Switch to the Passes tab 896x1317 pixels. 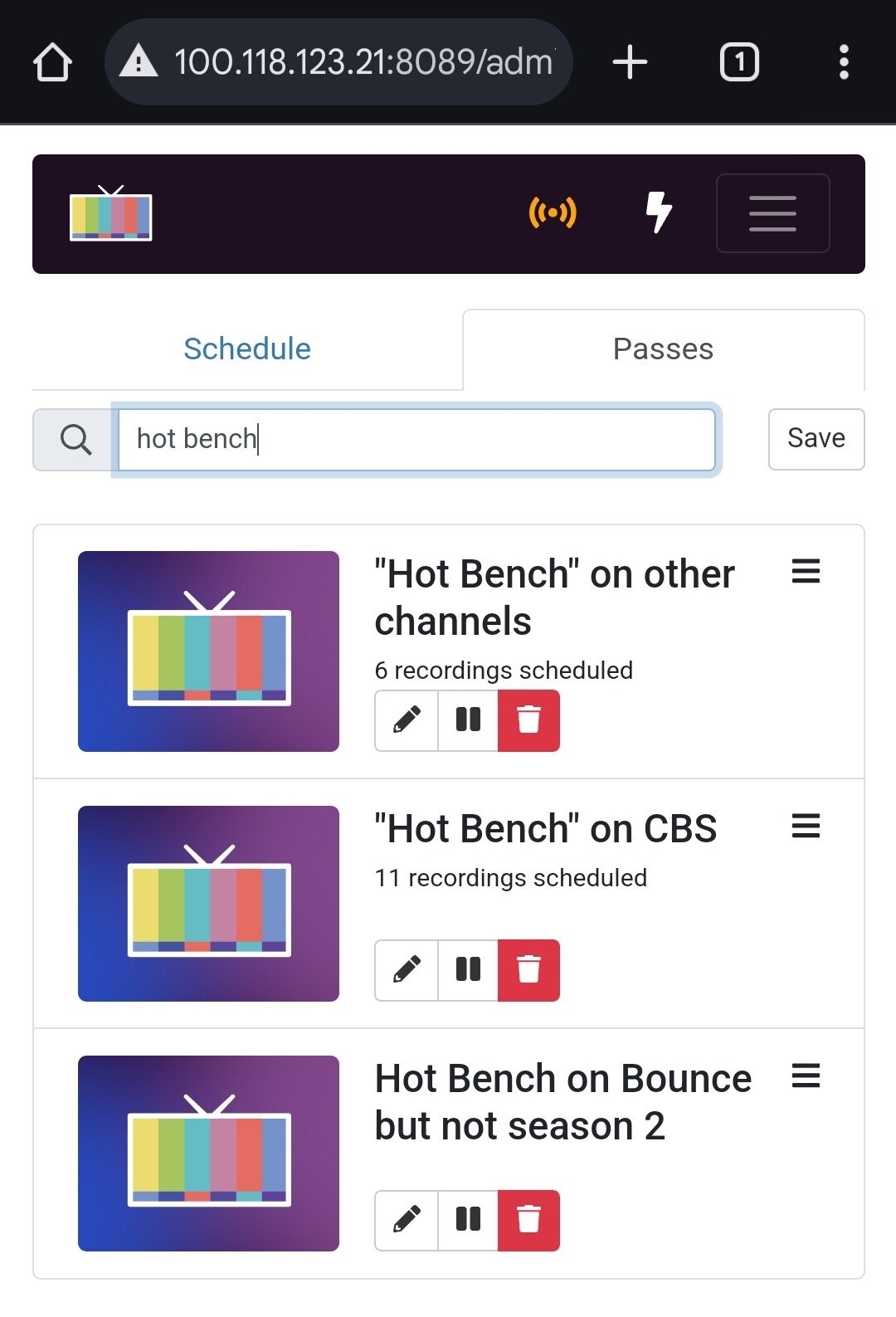(x=663, y=349)
